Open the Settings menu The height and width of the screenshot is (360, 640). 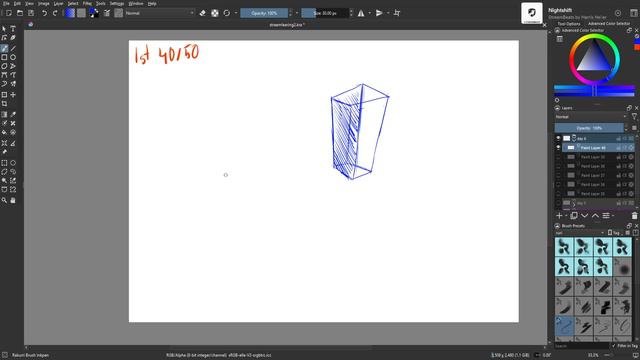117,3
